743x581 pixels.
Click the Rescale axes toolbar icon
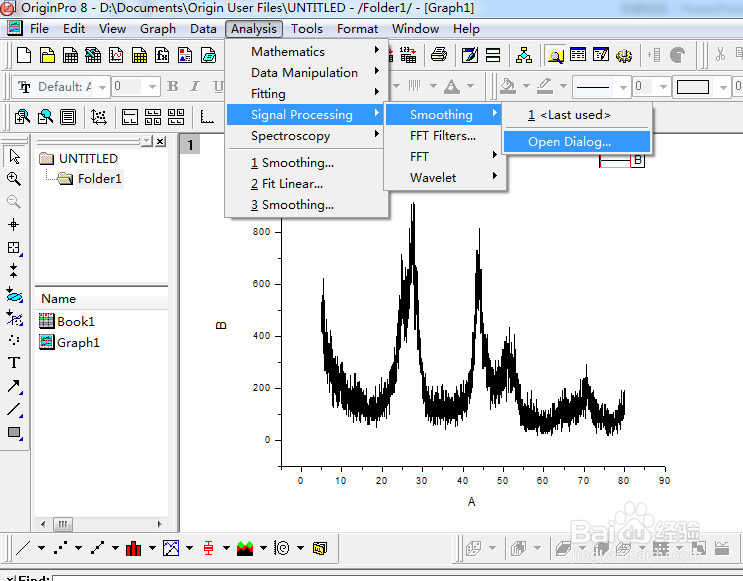[x=99, y=117]
